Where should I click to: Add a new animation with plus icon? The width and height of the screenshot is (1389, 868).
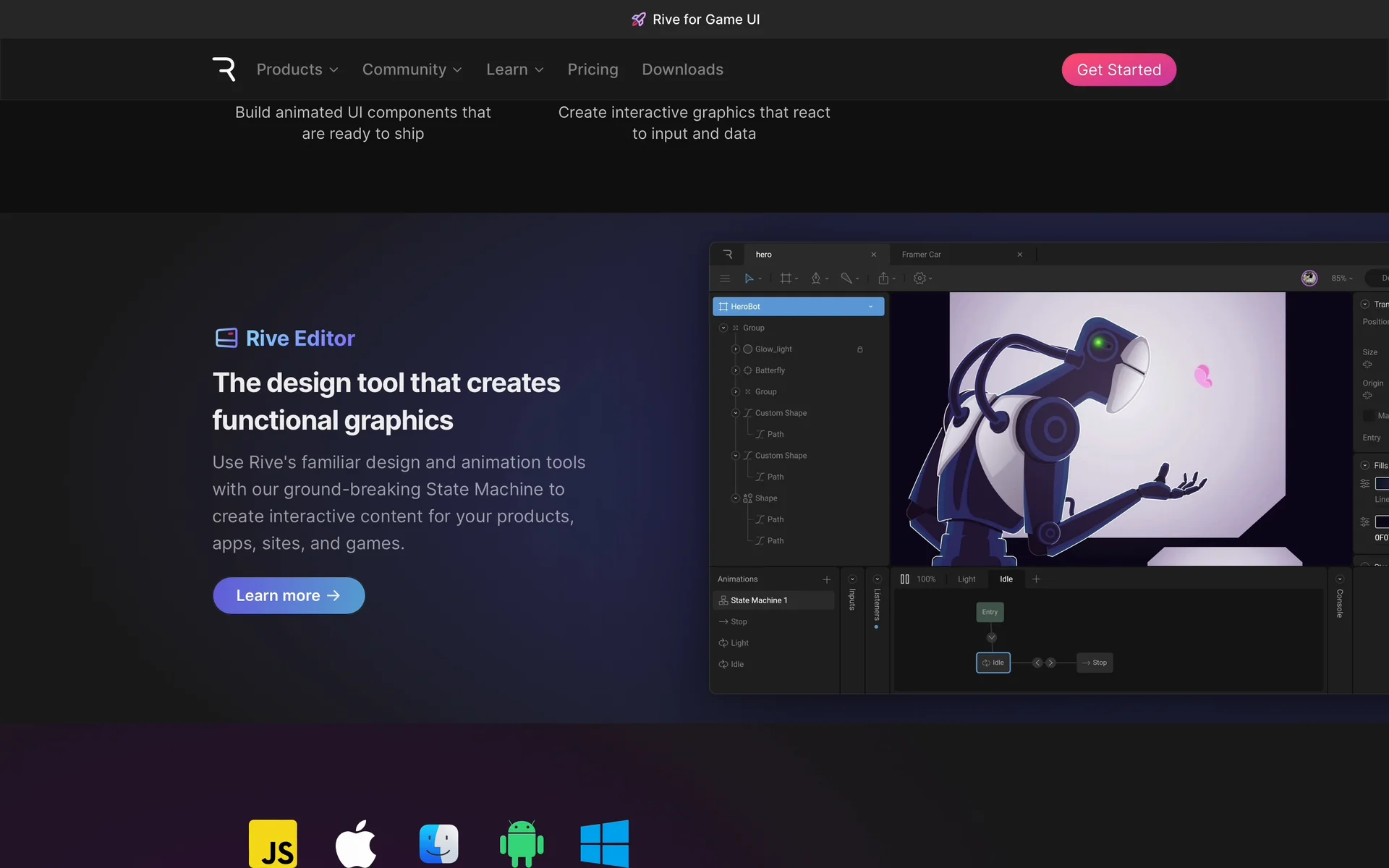click(x=827, y=579)
